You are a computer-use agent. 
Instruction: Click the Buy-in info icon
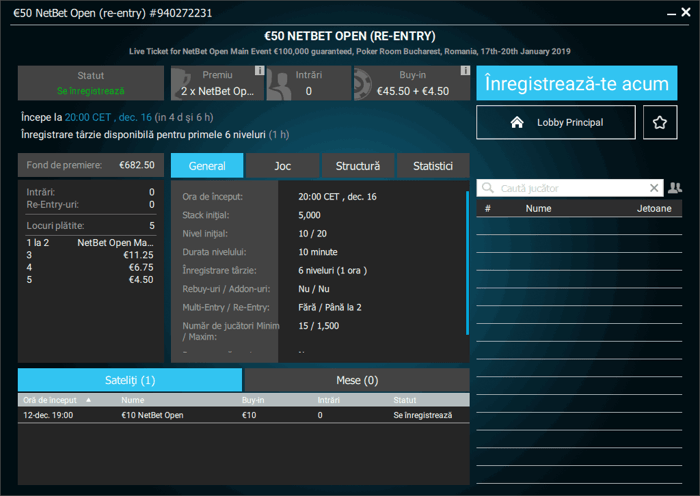click(465, 71)
